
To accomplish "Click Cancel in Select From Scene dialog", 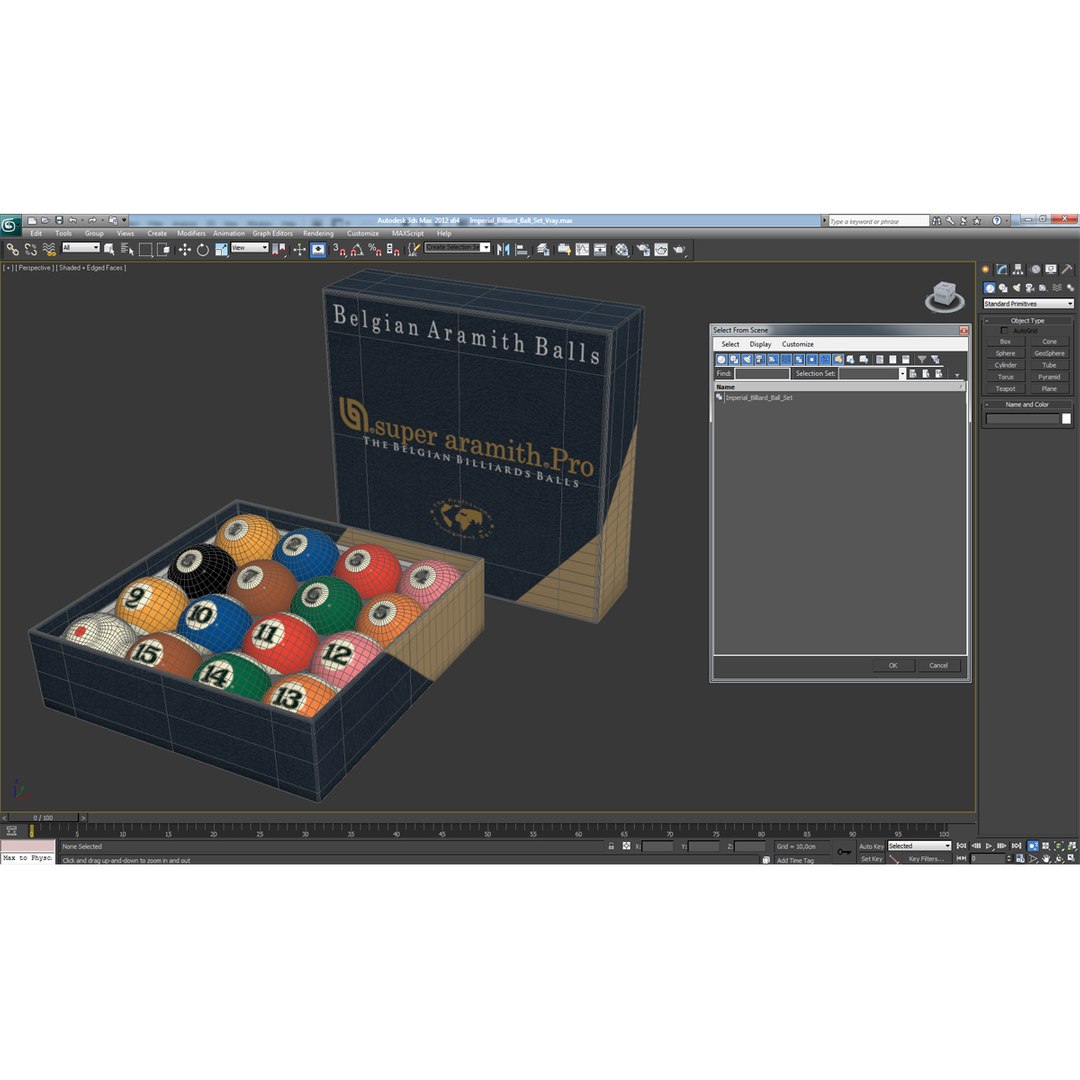I will [x=939, y=665].
